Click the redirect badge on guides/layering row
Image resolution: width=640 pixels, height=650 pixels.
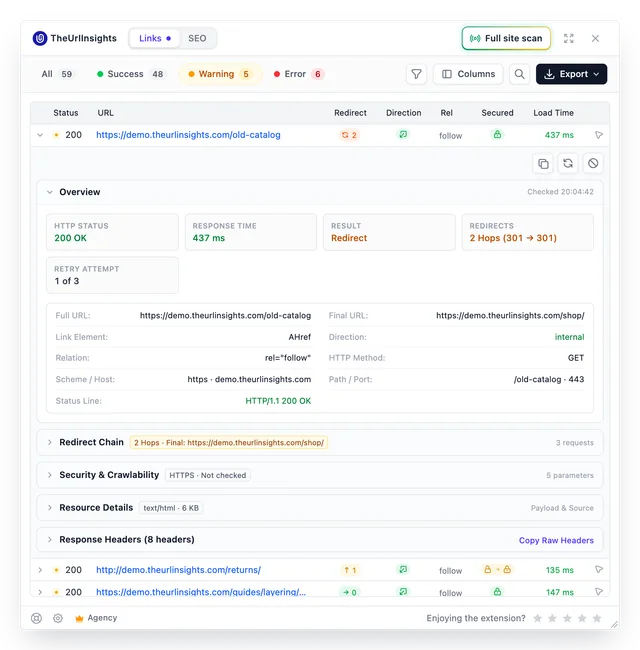coord(350,592)
